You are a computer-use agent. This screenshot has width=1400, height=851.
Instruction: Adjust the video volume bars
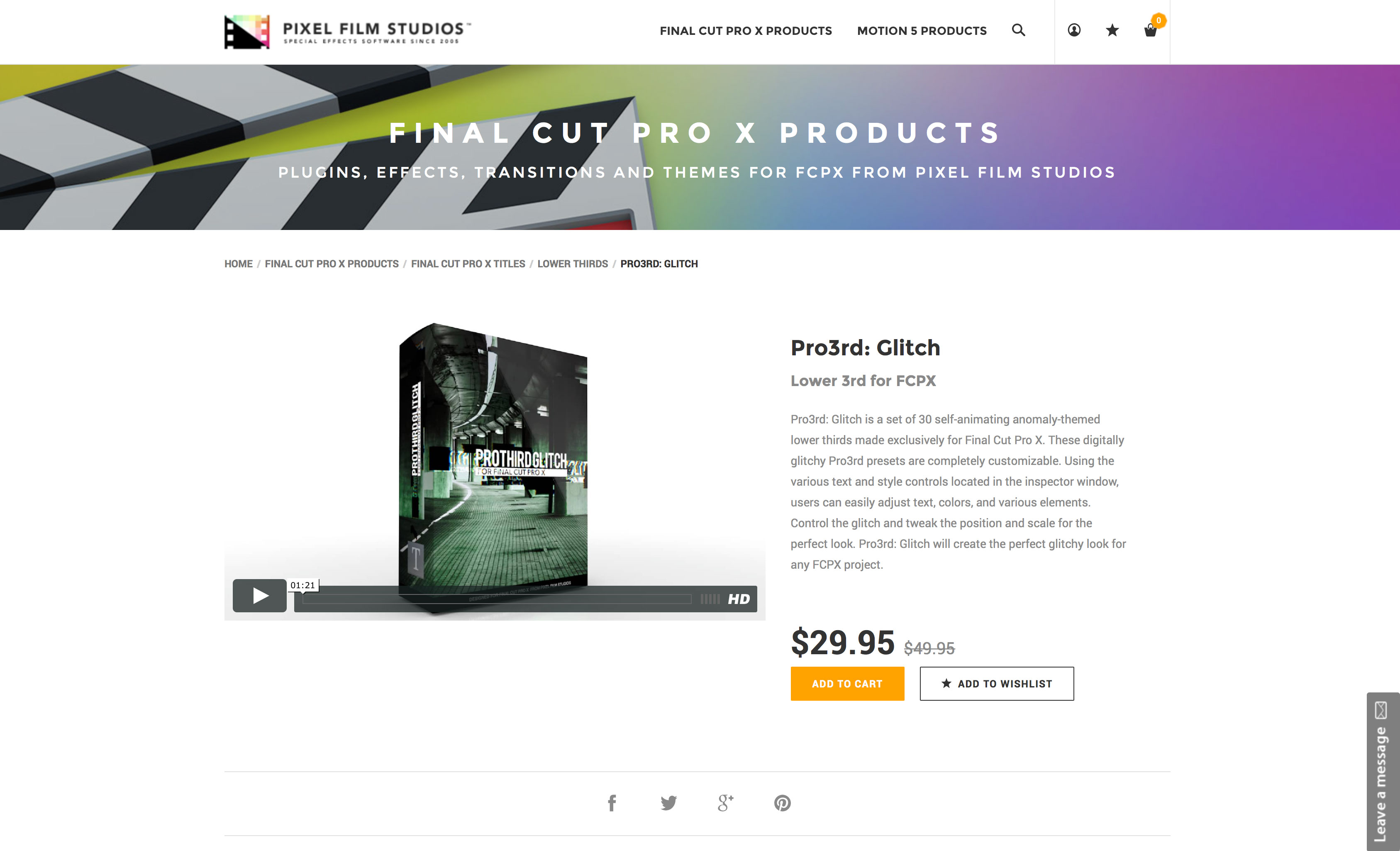710,599
